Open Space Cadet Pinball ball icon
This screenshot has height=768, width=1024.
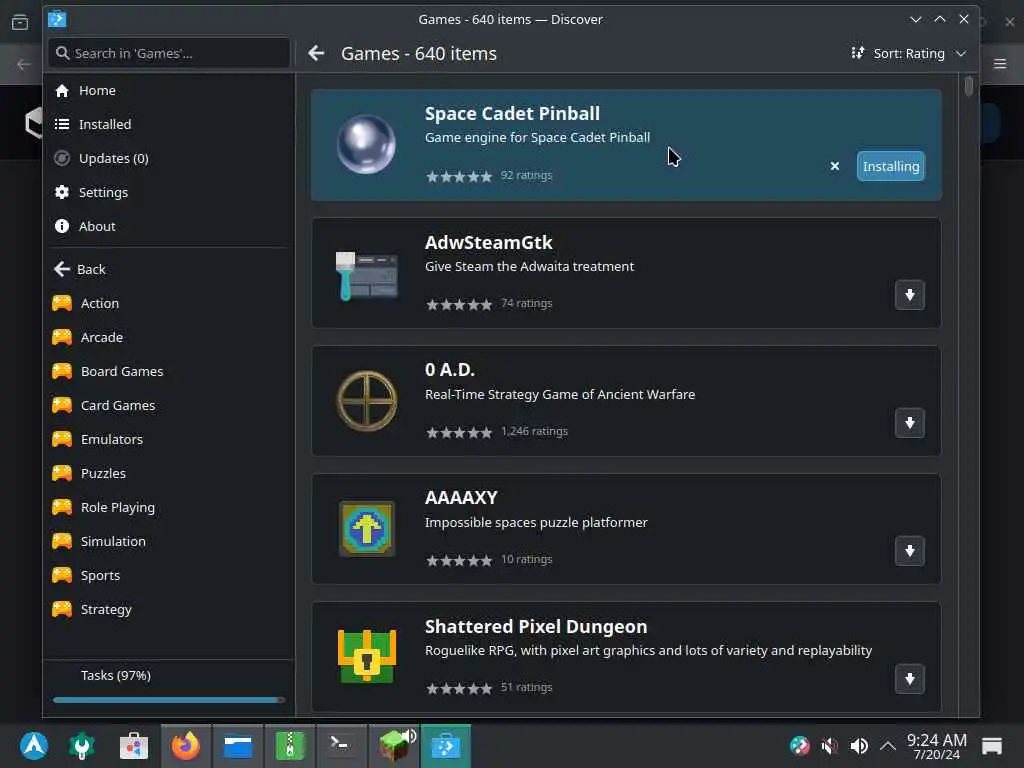pos(366,144)
